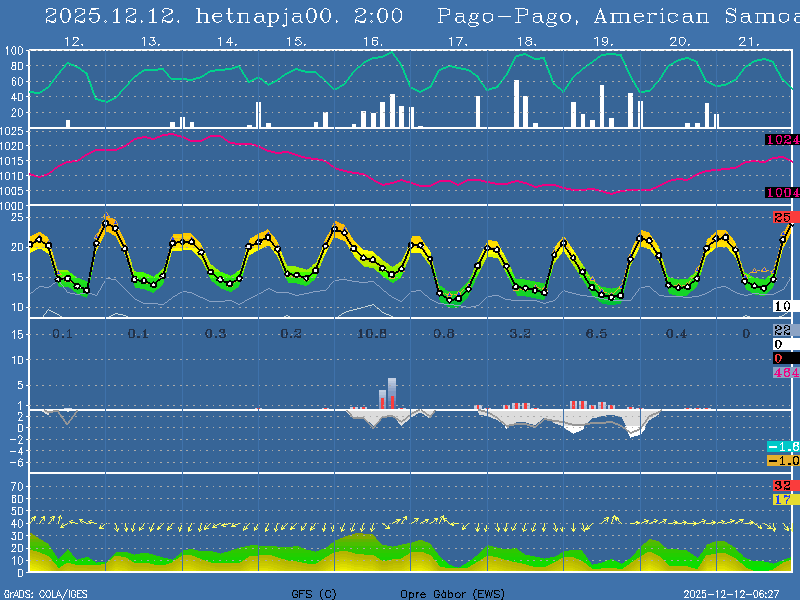Select the red 25 temperature maximum badge
The width and height of the screenshot is (800, 600).
[x=782, y=218]
